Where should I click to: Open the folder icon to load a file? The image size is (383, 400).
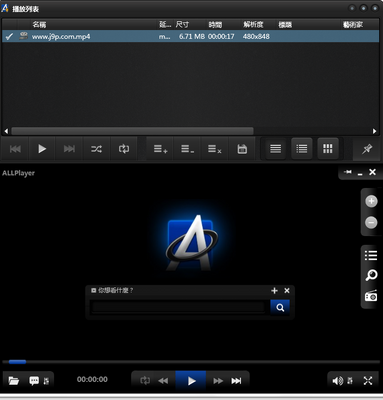[14, 380]
